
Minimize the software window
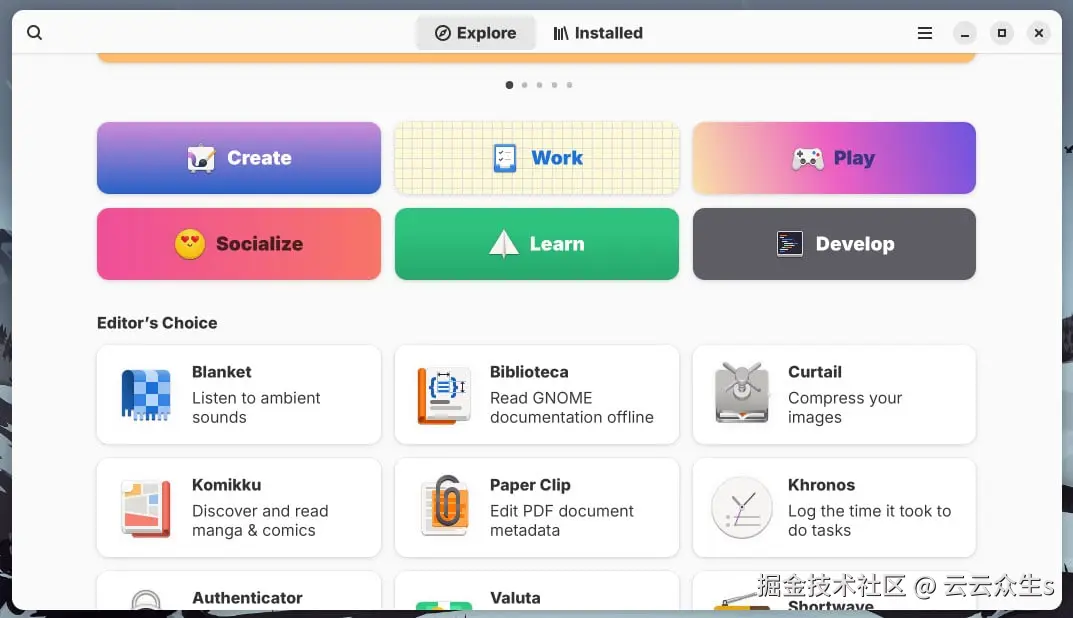pyautogui.click(x=965, y=33)
